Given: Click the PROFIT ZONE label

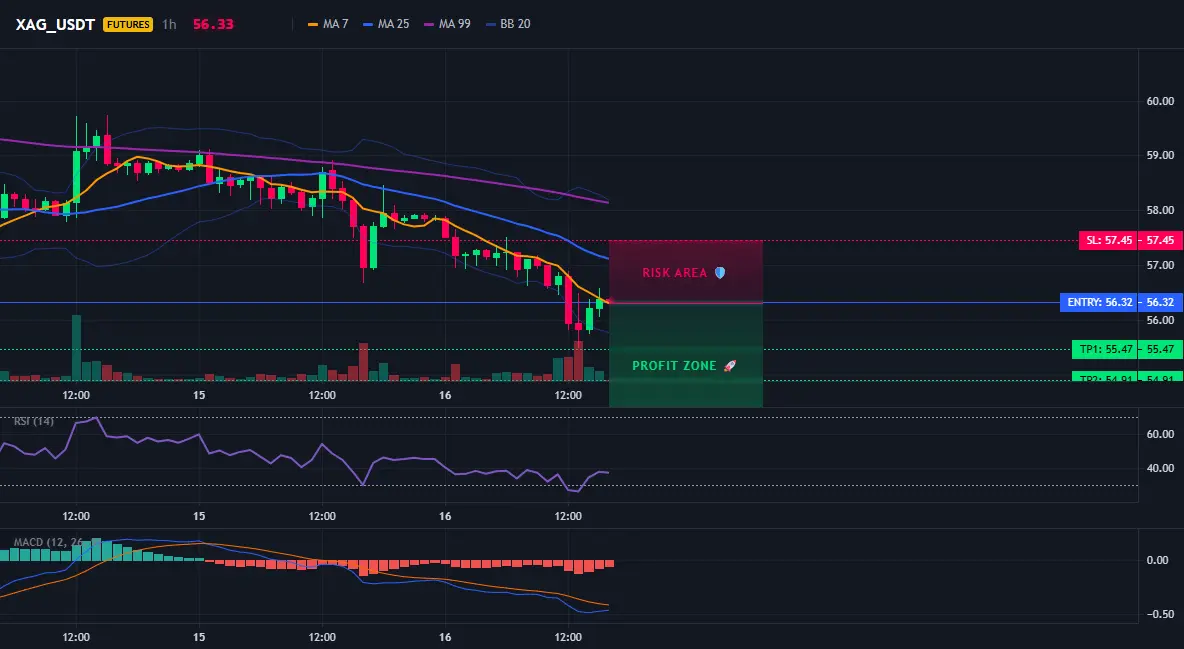Looking at the screenshot, I should pos(674,366).
